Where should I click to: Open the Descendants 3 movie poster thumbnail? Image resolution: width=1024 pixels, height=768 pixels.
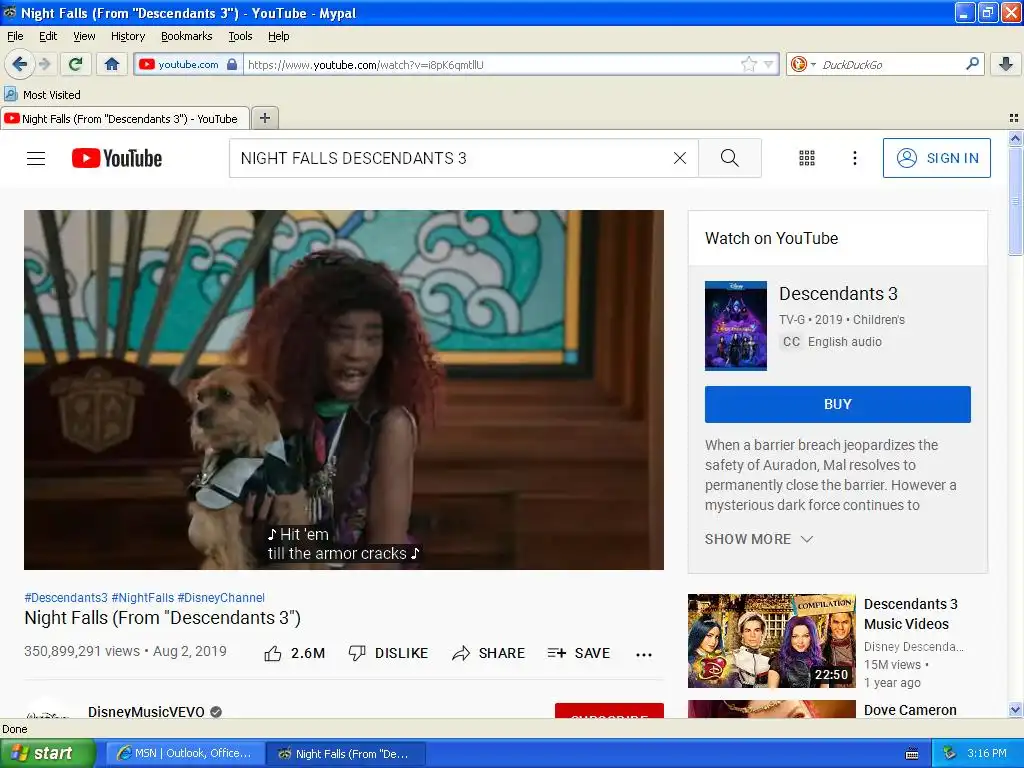[x=735, y=325]
